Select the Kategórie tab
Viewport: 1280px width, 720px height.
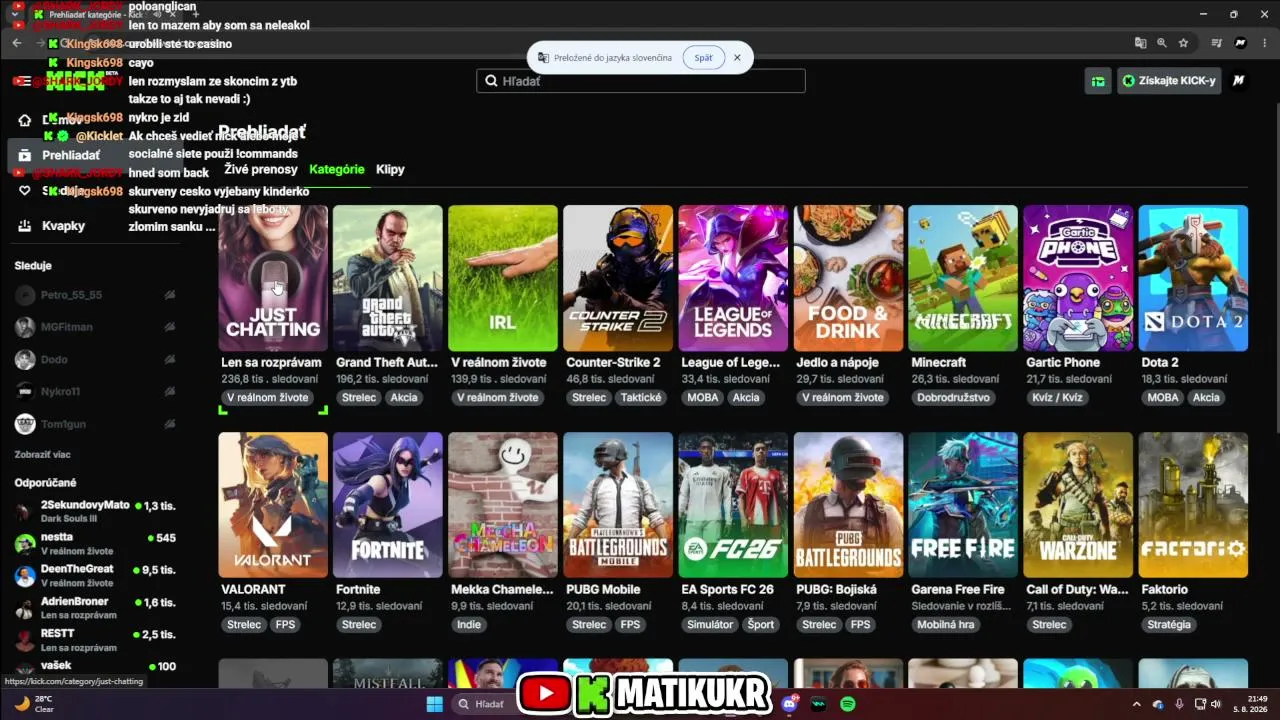coord(337,169)
